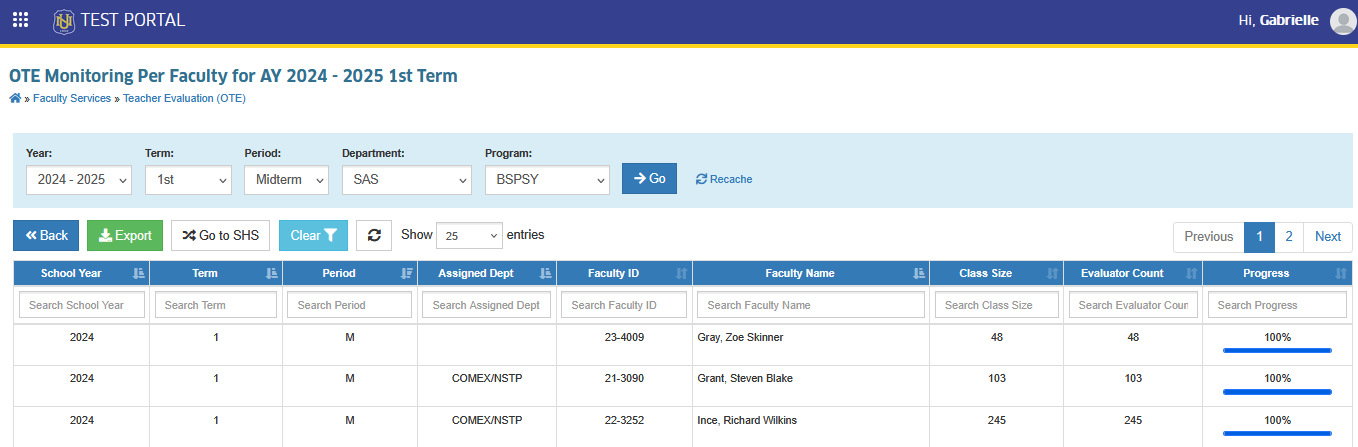This screenshot has height=447, width=1358.
Task: Open the Period dropdown showing Midterm
Action: (286, 180)
